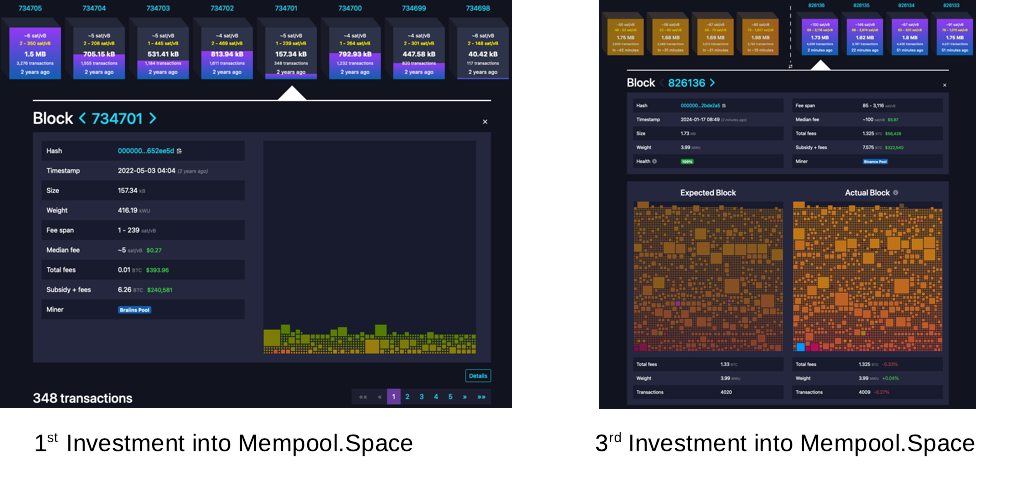Open mempool block arriving in ~10 minutes
The width and height of the screenshot is (1025, 488).
[x=760, y=37]
